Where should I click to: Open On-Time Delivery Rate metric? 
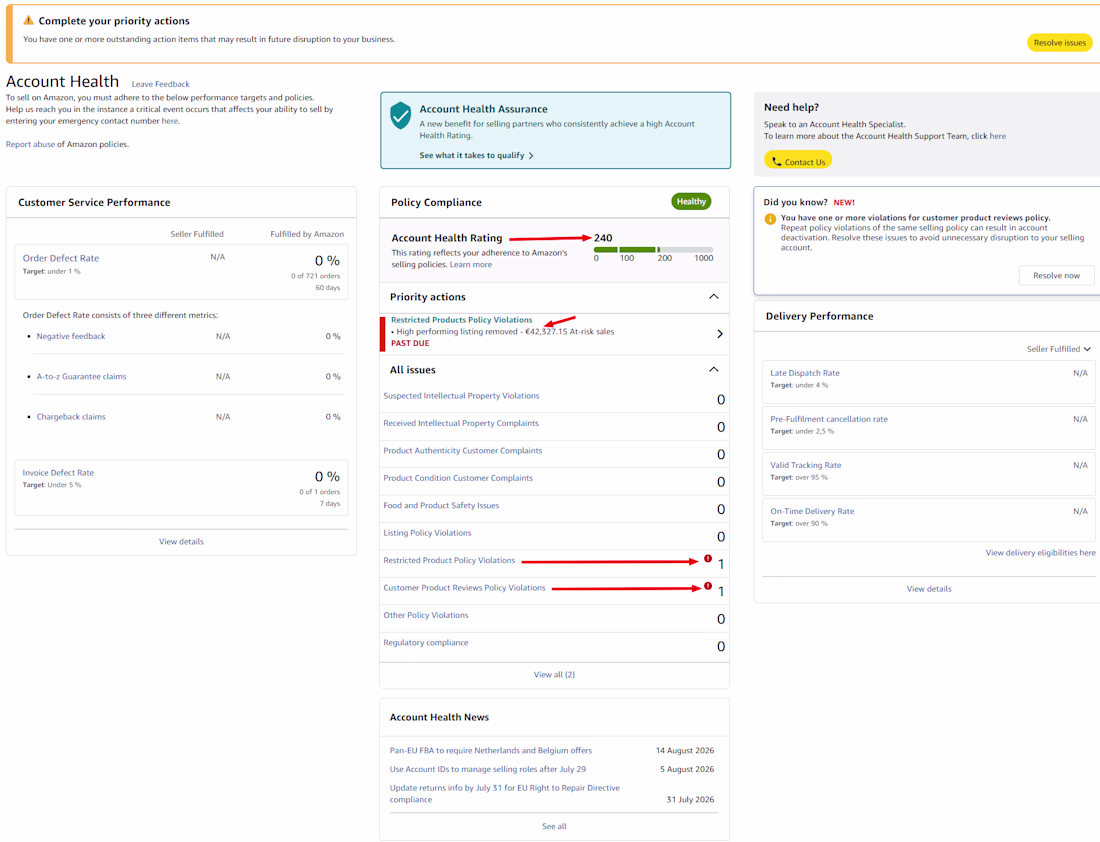coord(812,512)
